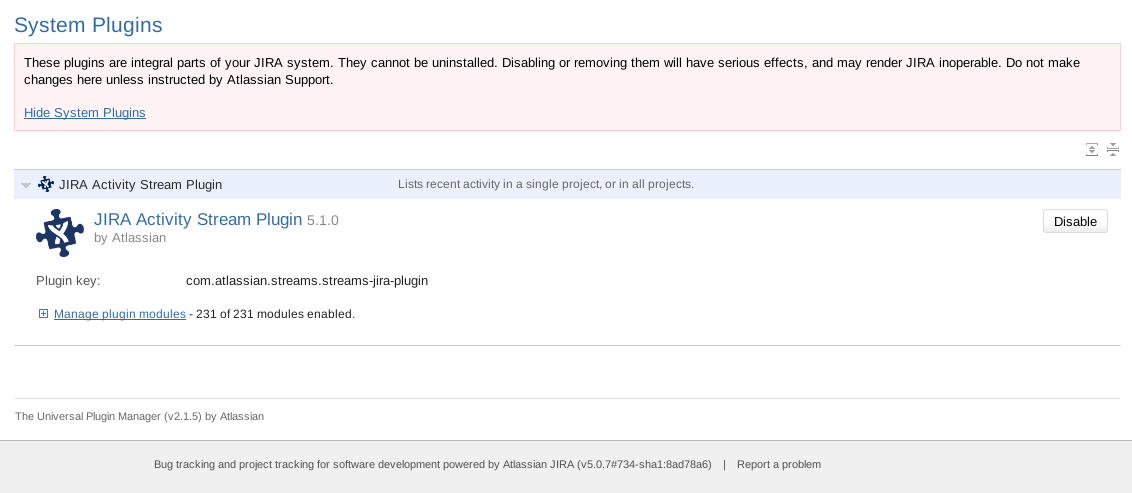Screen dimensions: 1132x493
Task: Click the 'Plugin key:' label
Action: click(x=69, y=281)
